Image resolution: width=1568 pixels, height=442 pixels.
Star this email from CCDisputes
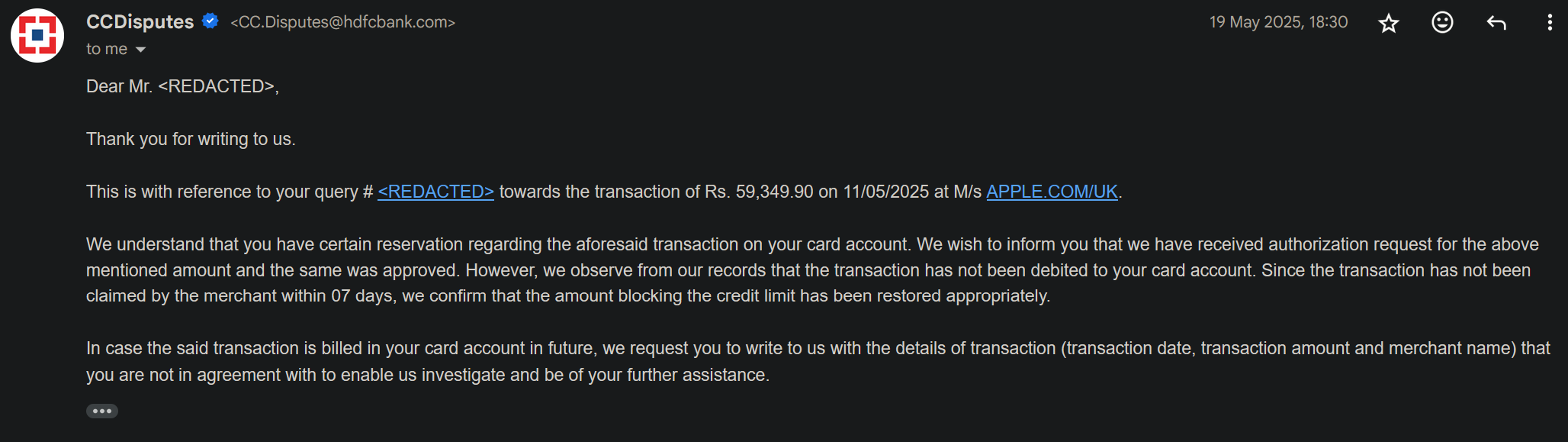tap(1389, 23)
